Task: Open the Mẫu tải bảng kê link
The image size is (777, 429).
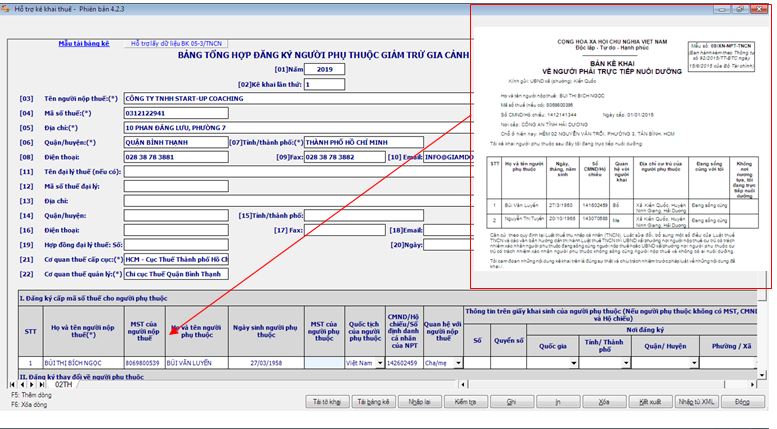Action: point(84,45)
